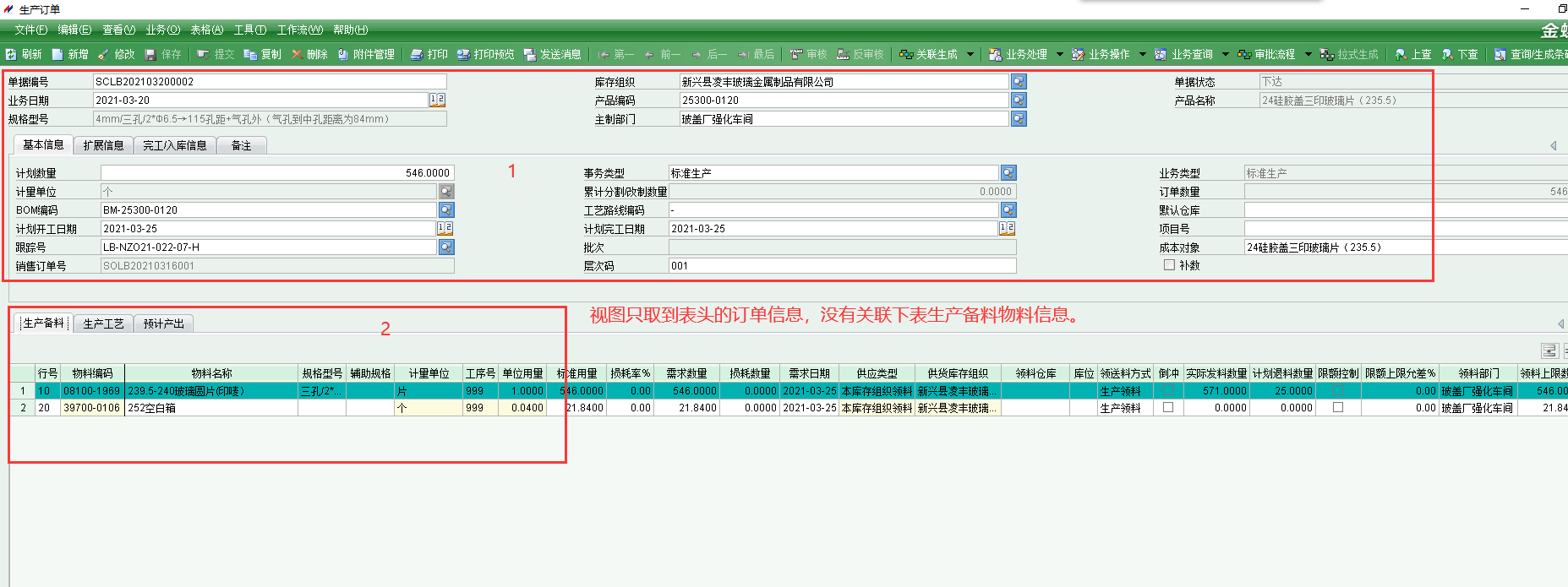Open date picker for 业务日期 field

(x=437, y=101)
